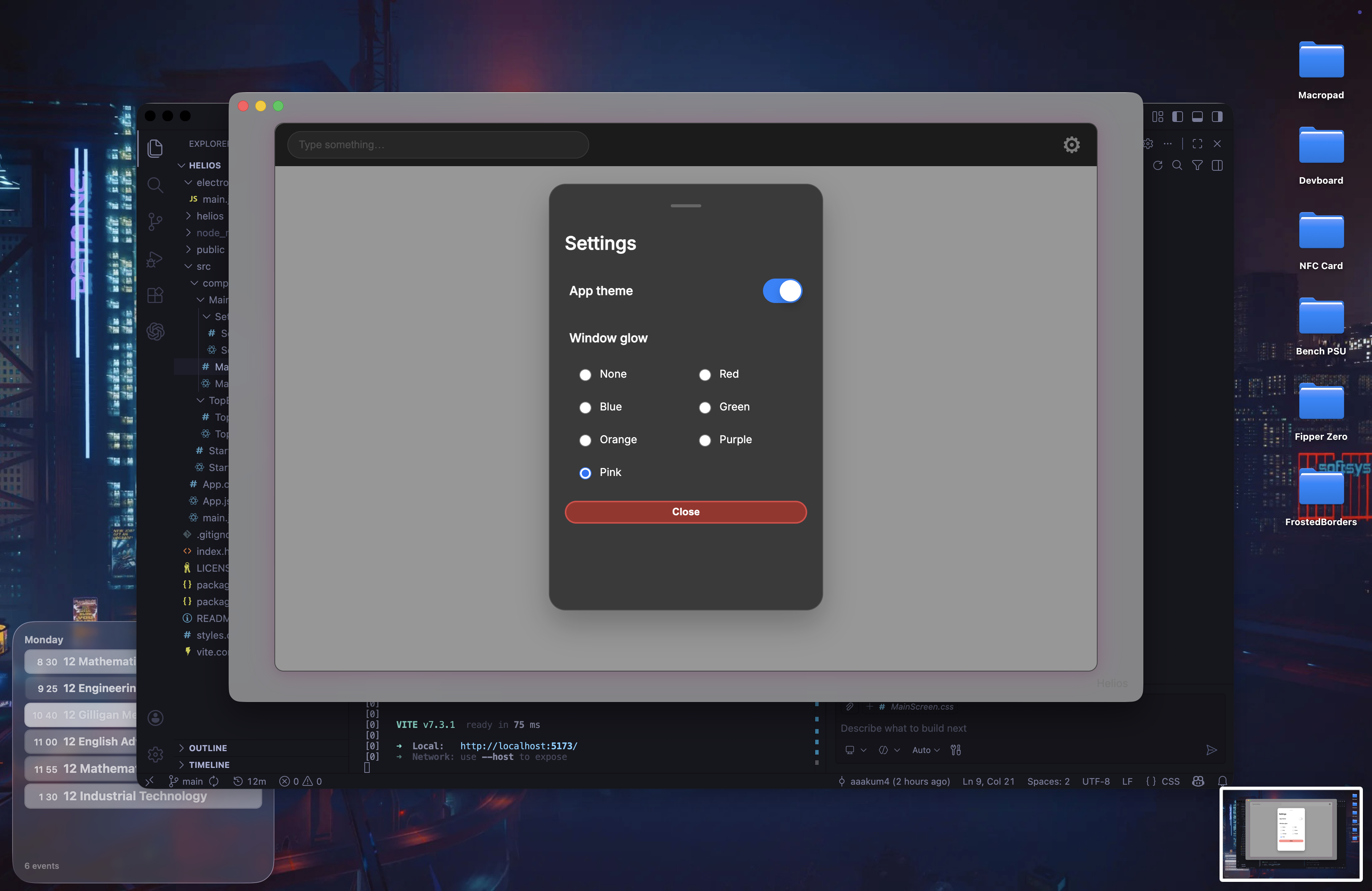This screenshot has height=891, width=1372.
Task: Expand the TIMELINE section
Action: (209, 764)
